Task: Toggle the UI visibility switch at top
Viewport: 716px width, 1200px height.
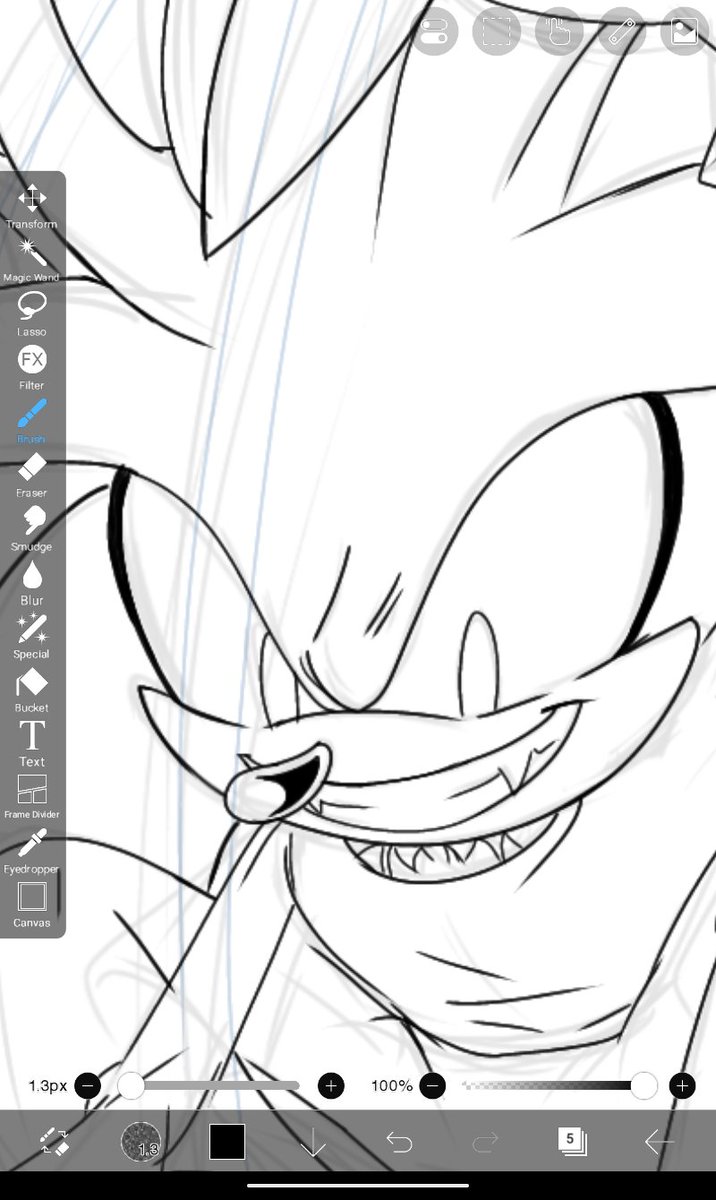Action: 434,32
